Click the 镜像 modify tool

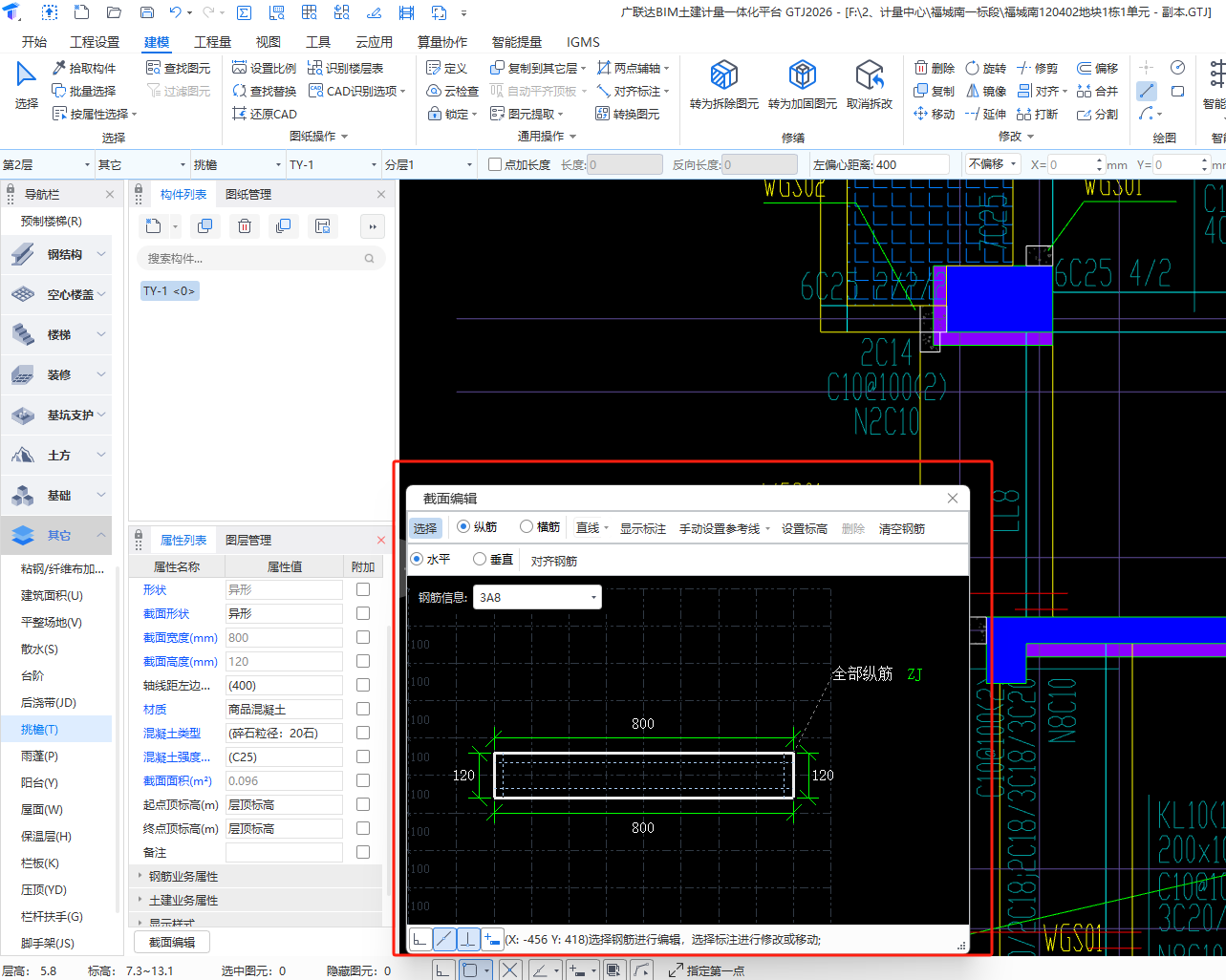tap(985, 91)
